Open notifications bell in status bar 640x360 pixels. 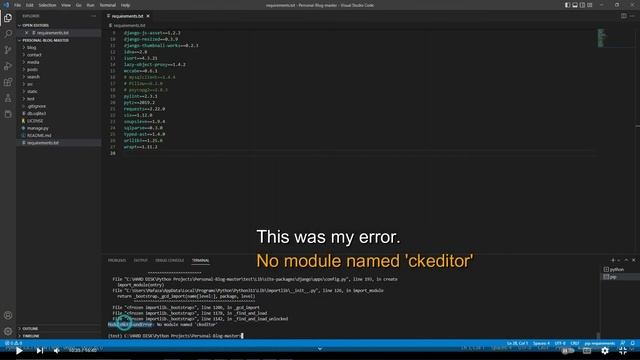[x=633, y=343]
